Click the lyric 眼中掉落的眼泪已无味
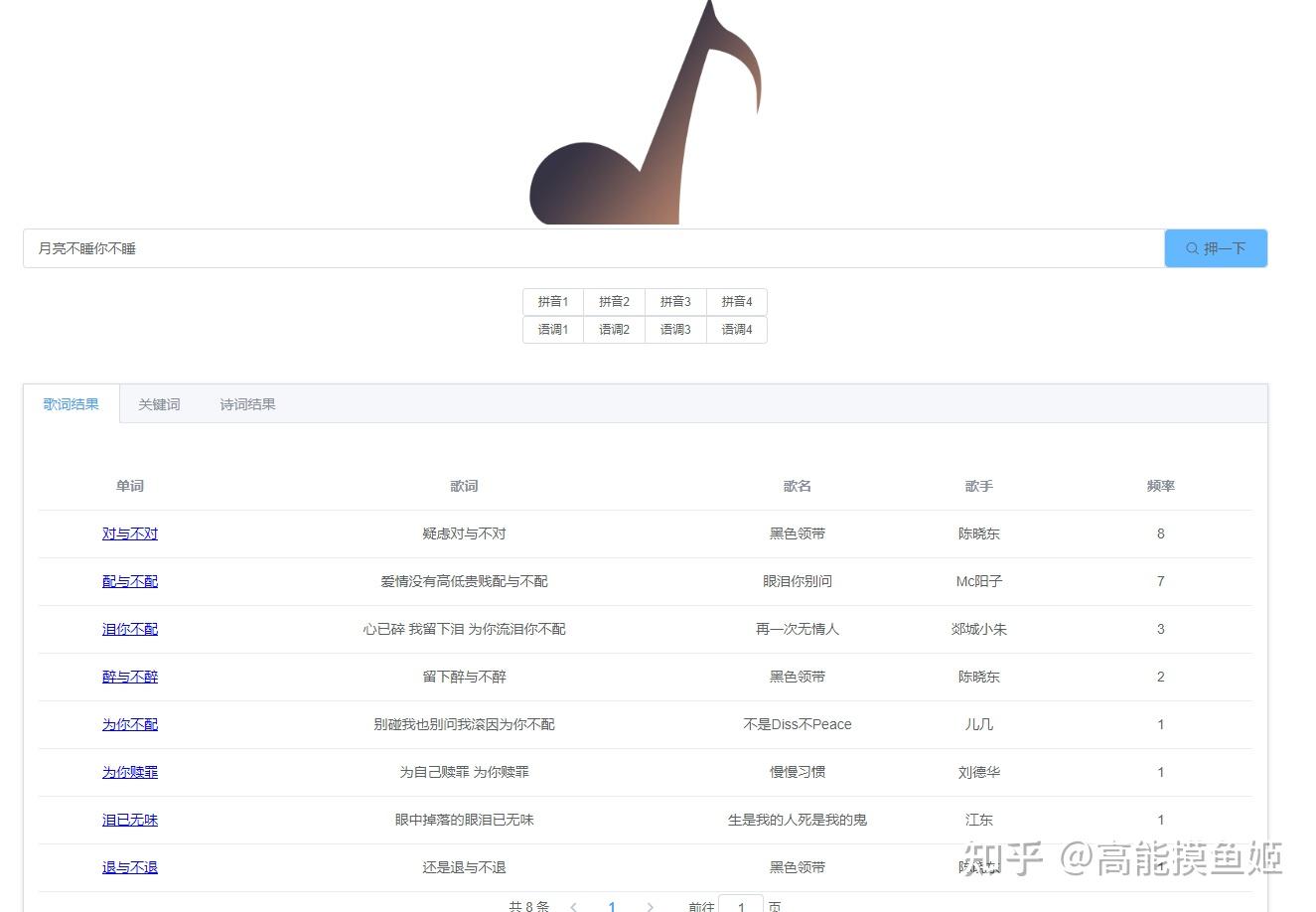Image resolution: width=1316 pixels, height=912 pixels. tap(464, 820)
